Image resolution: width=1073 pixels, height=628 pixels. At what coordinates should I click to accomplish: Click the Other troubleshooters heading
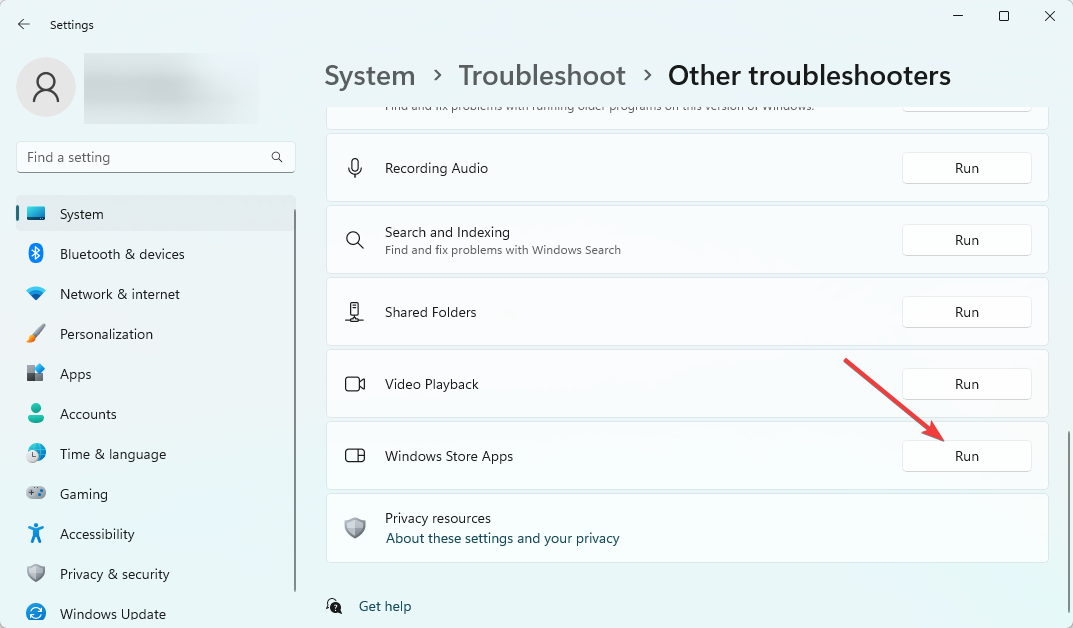point(809,75)
